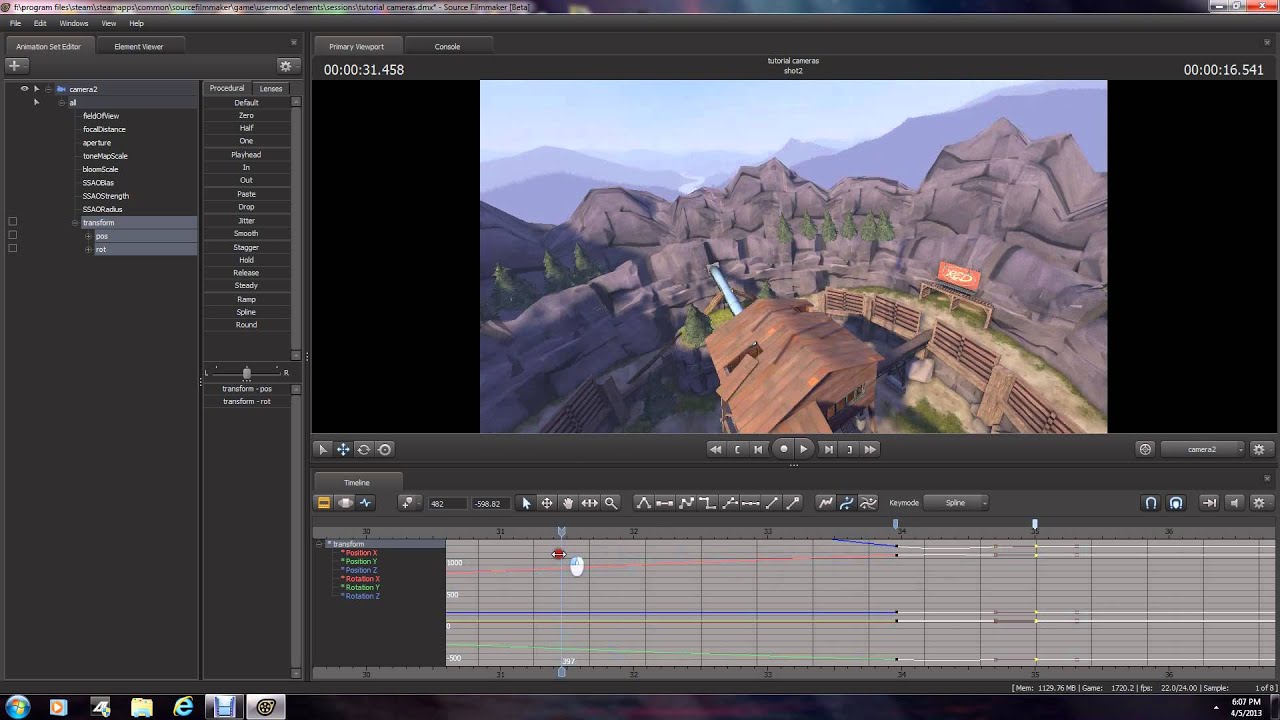The width and height of the screenshot is (1280, 720).
Task: Toggle selection arrow next to camera2
Action: 36,89
